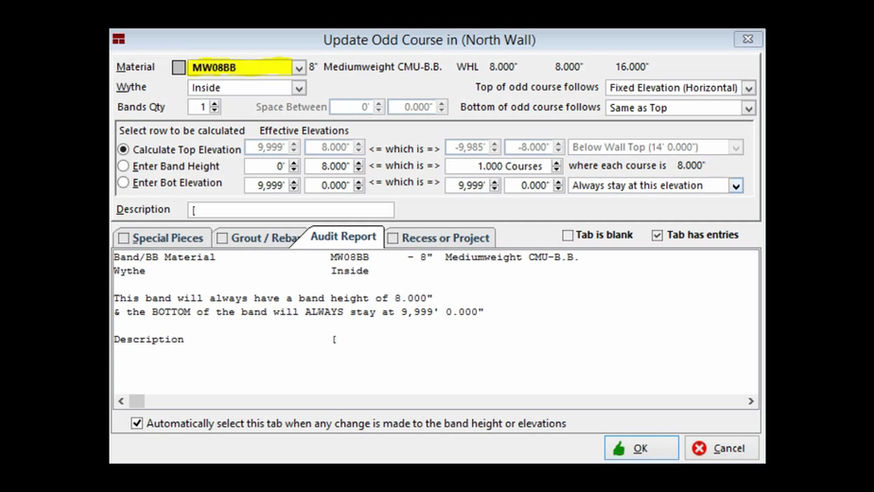
Task: Select Enter Bot Elevation radio button
Action: point(123,182)
